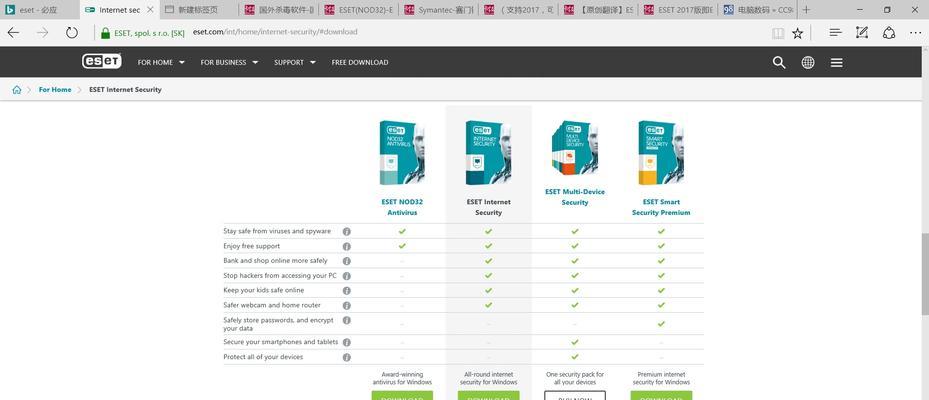This screenshot has width=929, height=400.
Task: Select text 'Premium internet security for Windows'
Action: [x=661, y=378]
